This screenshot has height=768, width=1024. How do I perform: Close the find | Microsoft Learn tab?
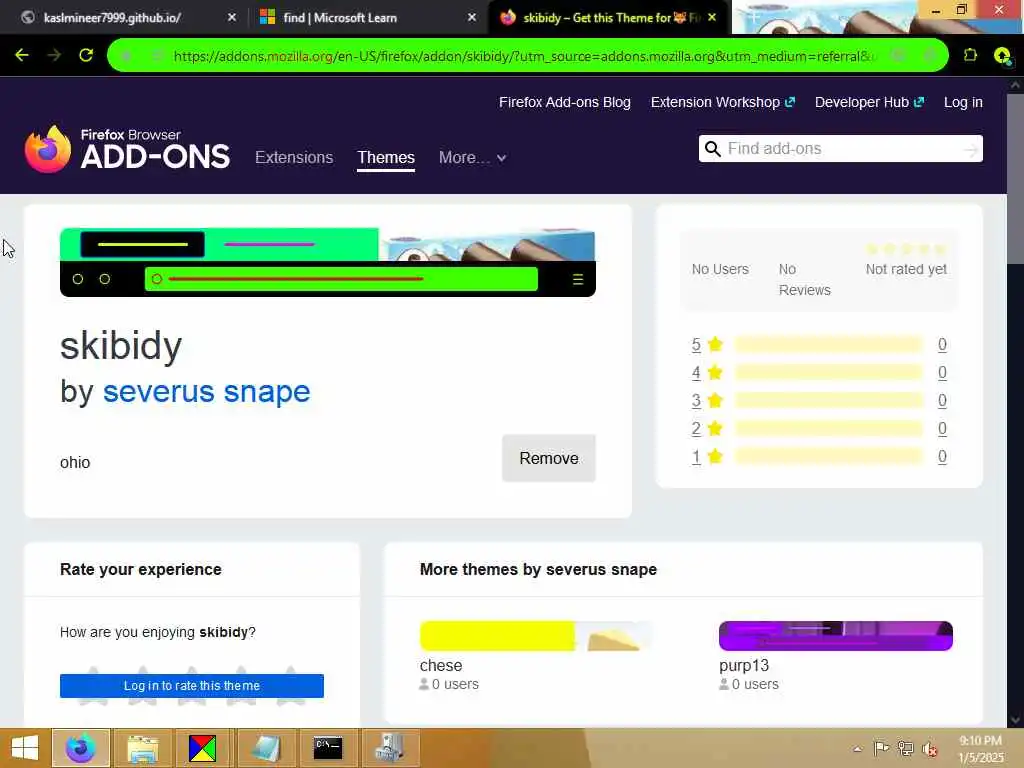click(x=472, y=18)
